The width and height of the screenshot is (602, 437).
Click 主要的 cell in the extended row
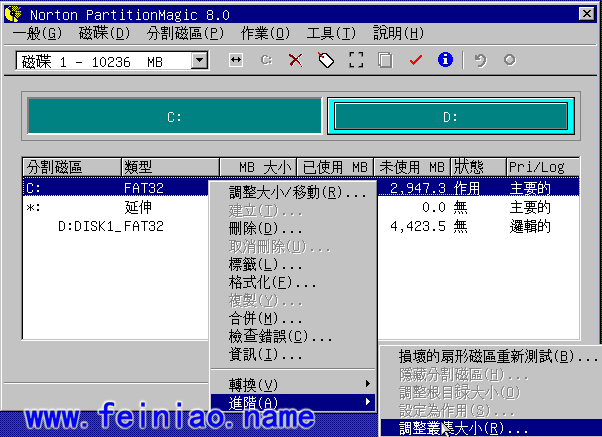point(530,207)
